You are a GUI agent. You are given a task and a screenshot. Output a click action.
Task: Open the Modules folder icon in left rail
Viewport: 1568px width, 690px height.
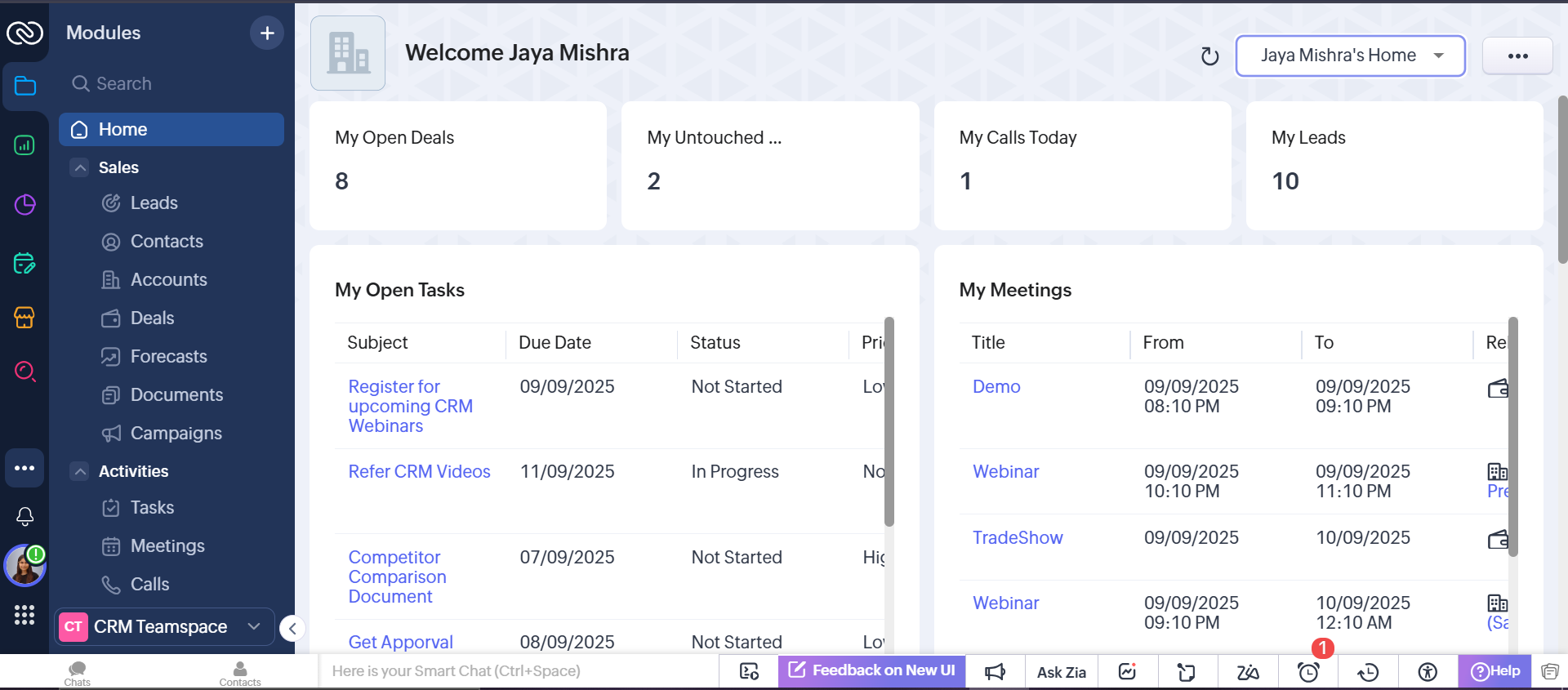[x=24, y=86]
